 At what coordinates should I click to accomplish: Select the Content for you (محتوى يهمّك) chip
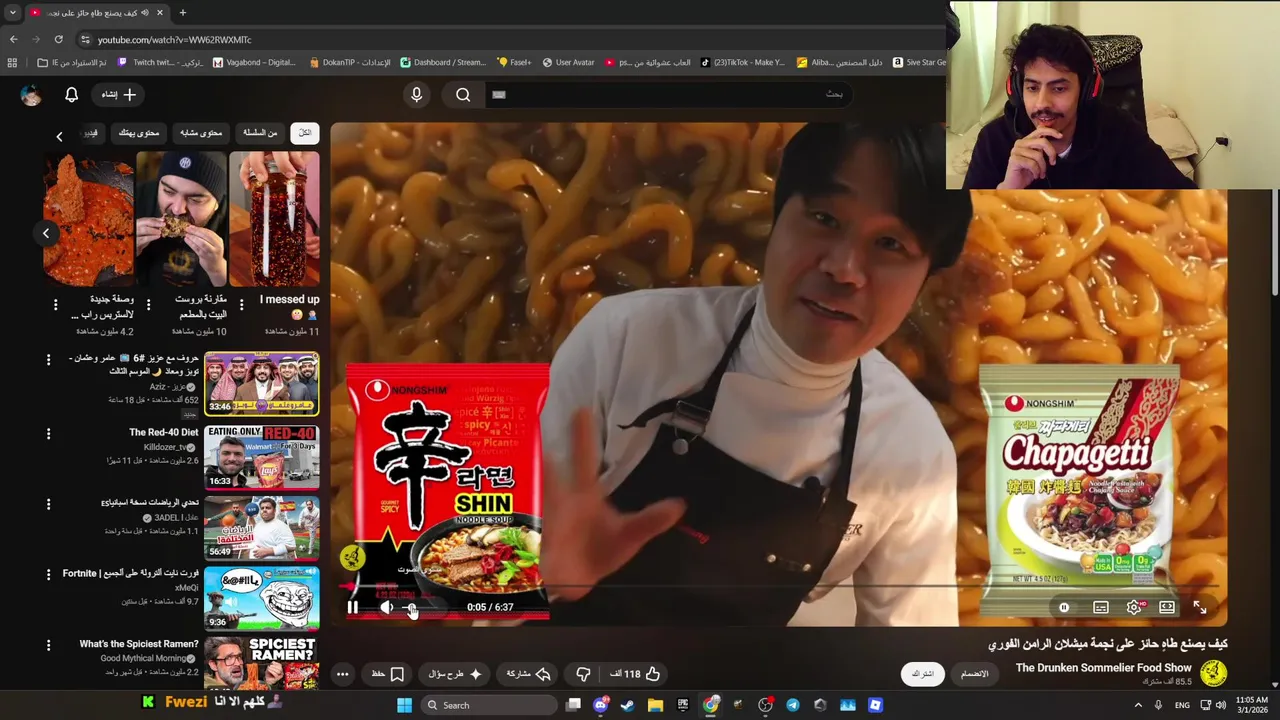coord(139,133)
